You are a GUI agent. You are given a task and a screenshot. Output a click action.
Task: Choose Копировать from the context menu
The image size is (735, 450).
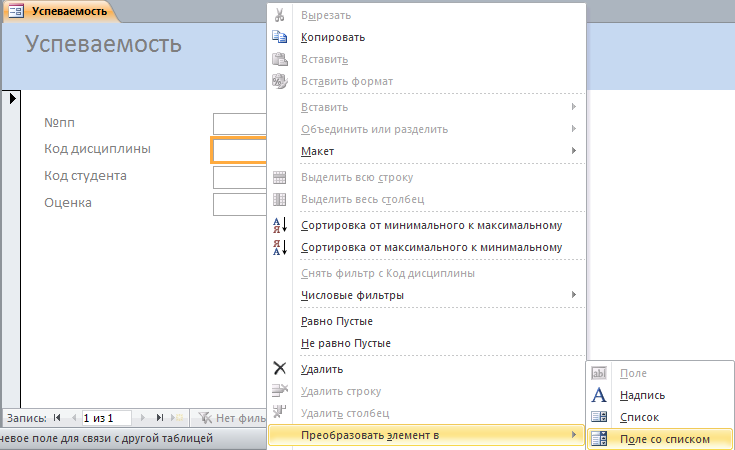tap(427, 37)
